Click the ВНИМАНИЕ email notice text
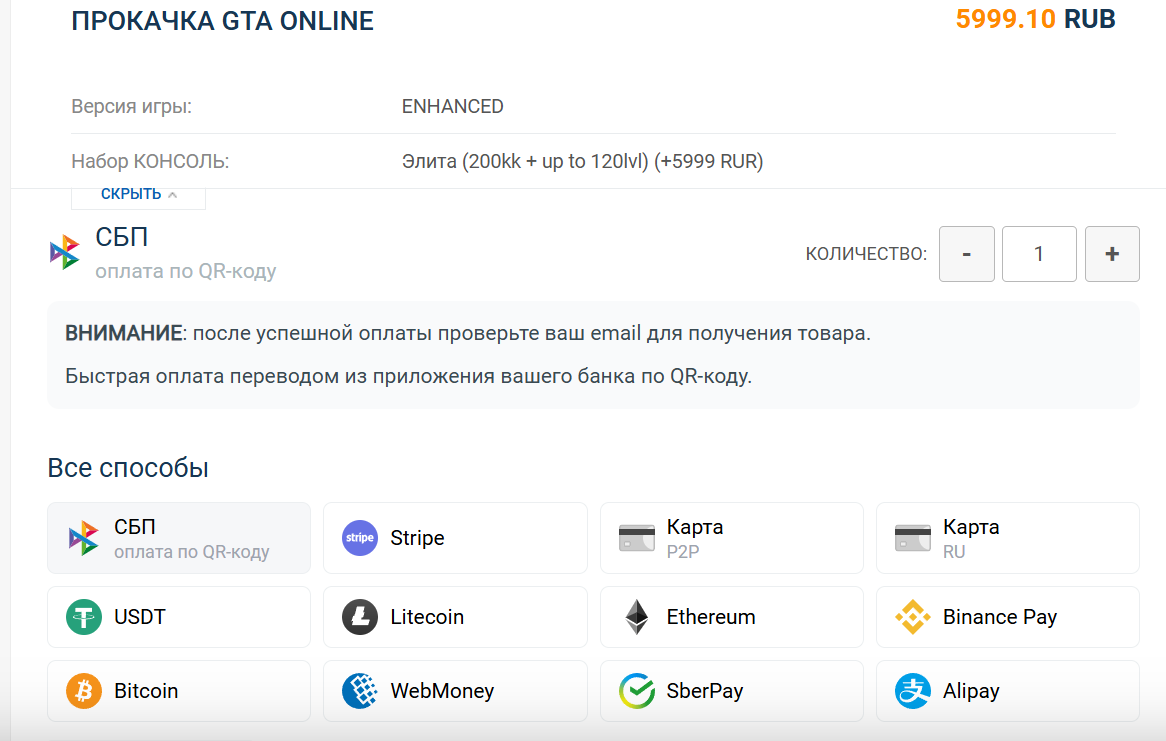1166x741 pixels. pos(468,333)
